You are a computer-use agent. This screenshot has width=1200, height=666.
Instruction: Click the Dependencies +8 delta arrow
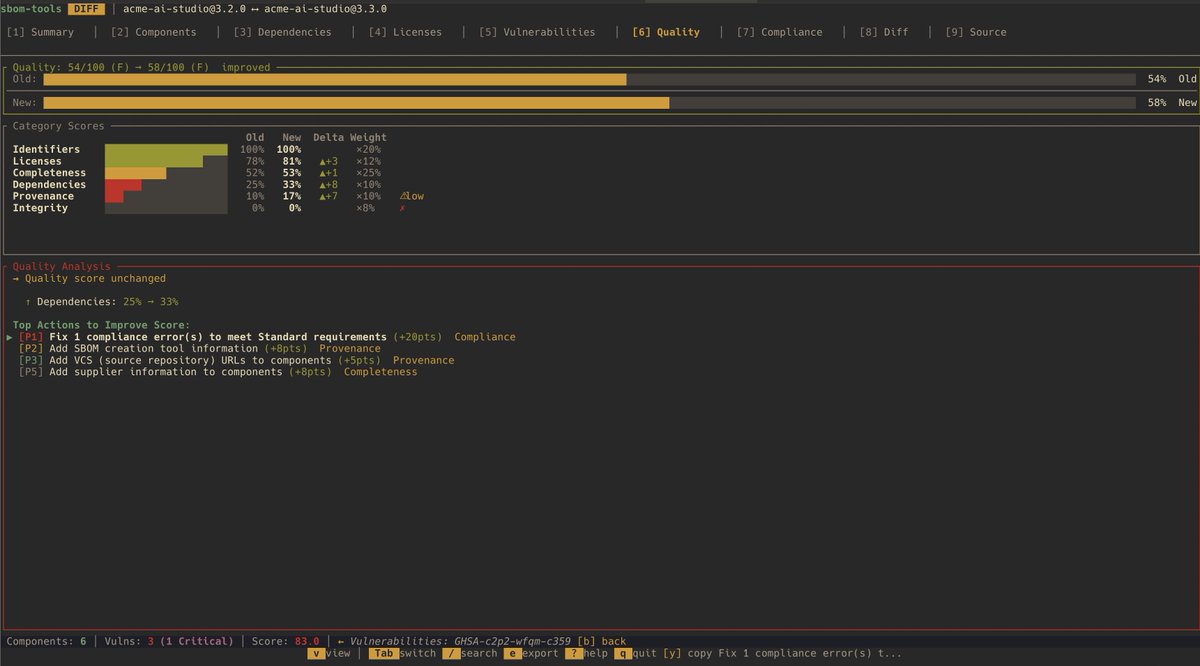pyautogui.click(x=329, y=184)
